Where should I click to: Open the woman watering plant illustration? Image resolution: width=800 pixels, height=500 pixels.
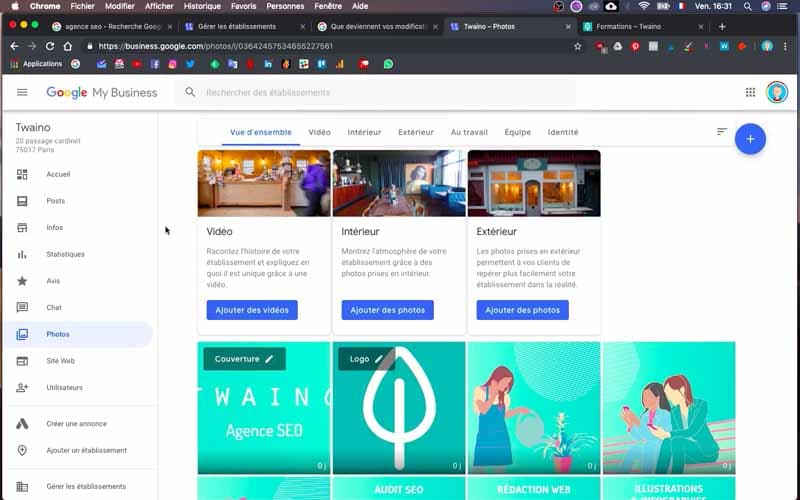534,408
